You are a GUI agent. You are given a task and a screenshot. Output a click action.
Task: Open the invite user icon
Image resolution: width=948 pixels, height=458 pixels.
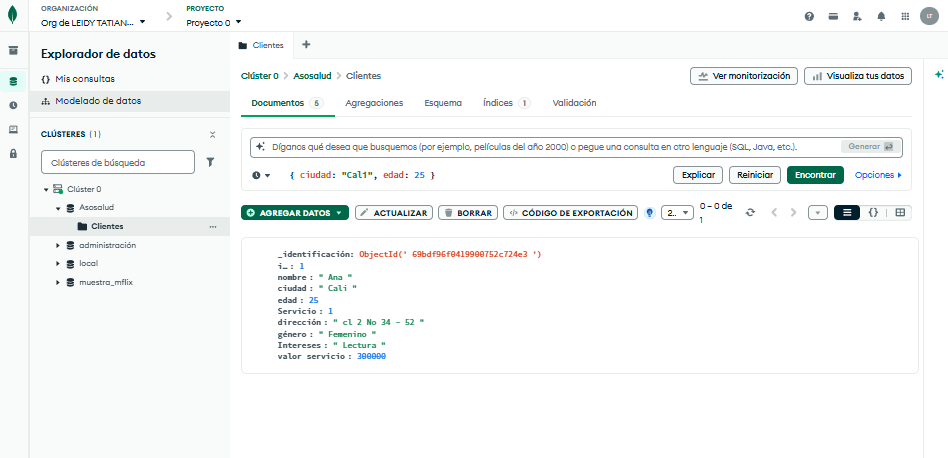tap(857, 17)
